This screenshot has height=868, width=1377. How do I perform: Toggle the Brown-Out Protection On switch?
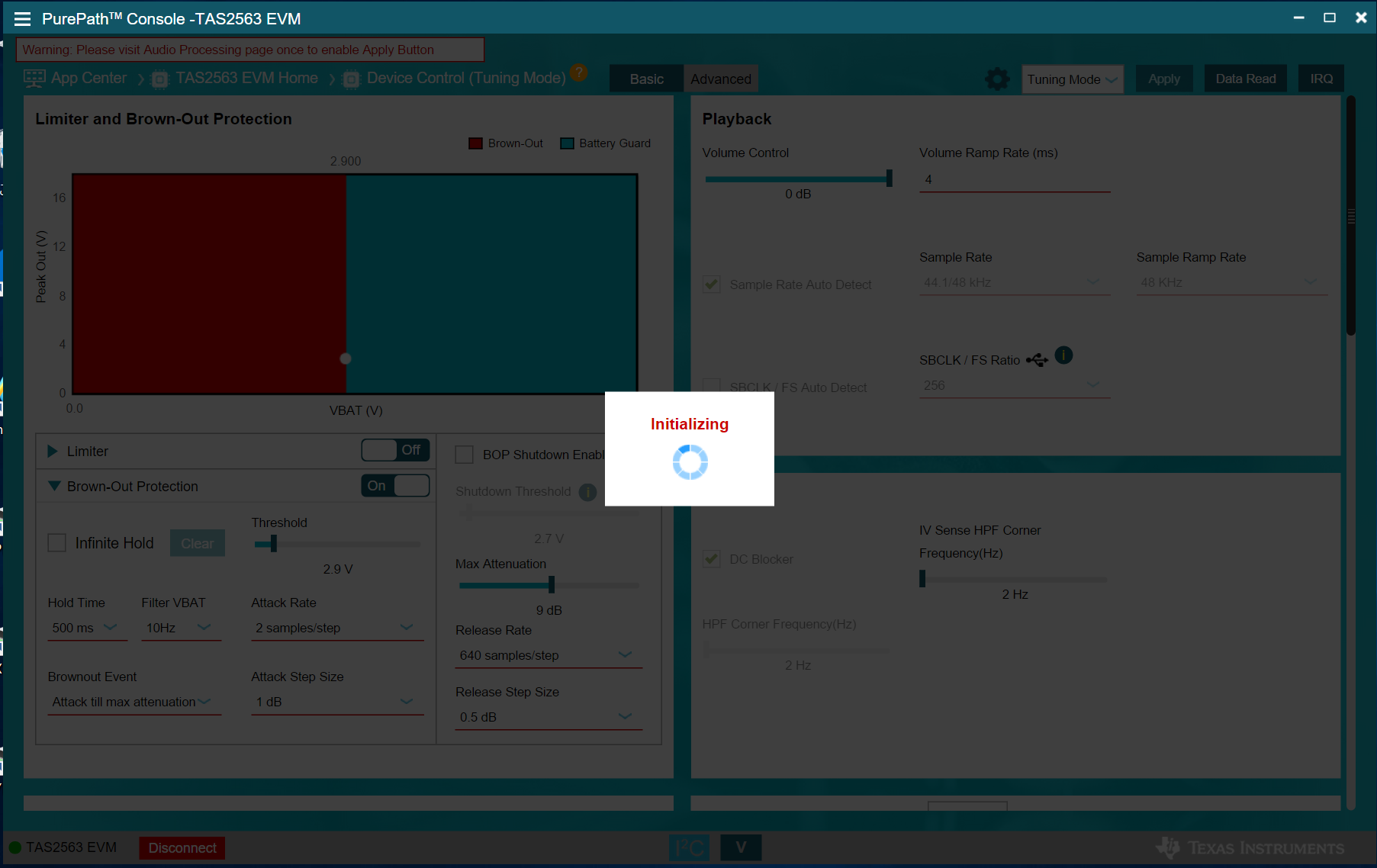click(x=395, y=486)
